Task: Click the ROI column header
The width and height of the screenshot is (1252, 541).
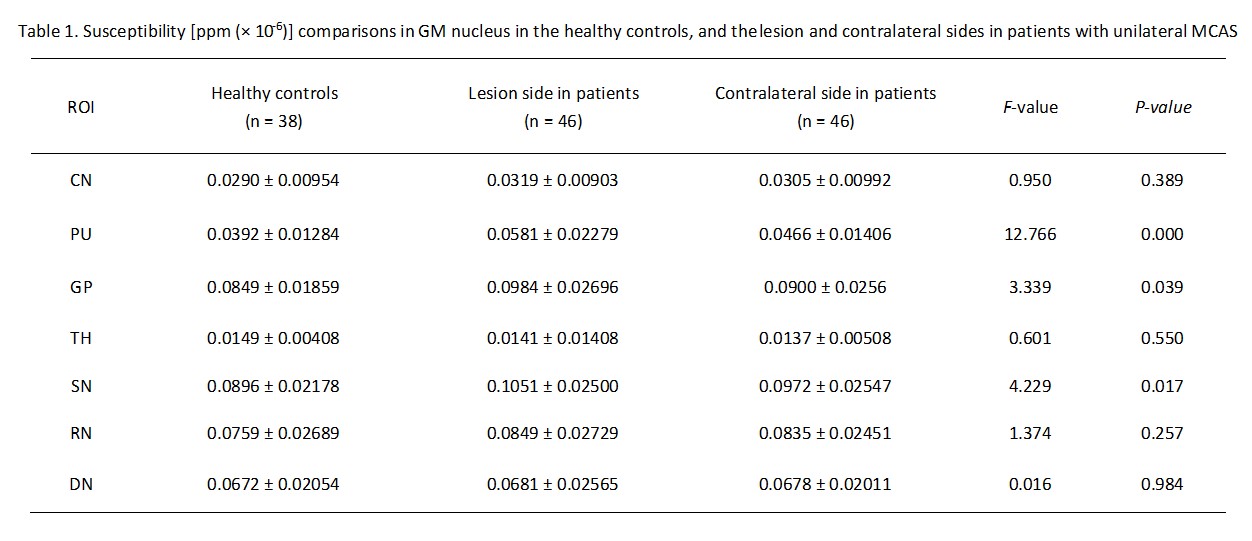Action: click(81, 107)
